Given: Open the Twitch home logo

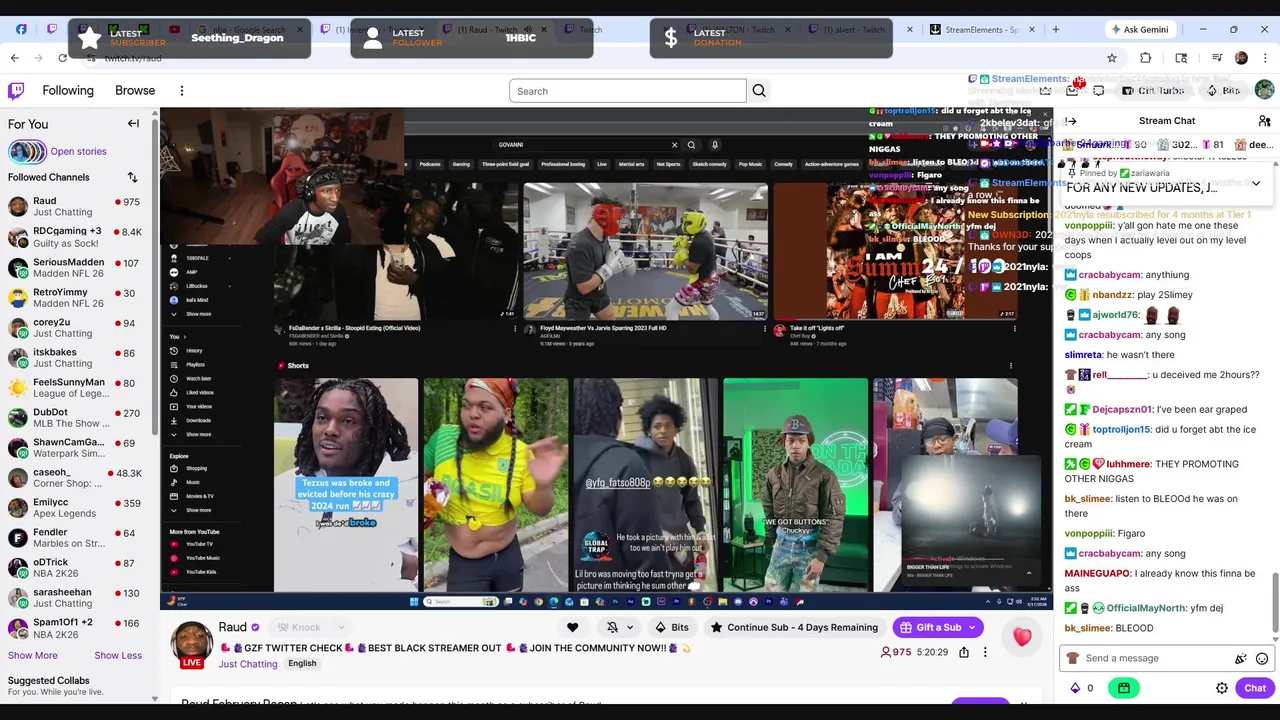Looking at the screenshot, I should tap(16, 91).
